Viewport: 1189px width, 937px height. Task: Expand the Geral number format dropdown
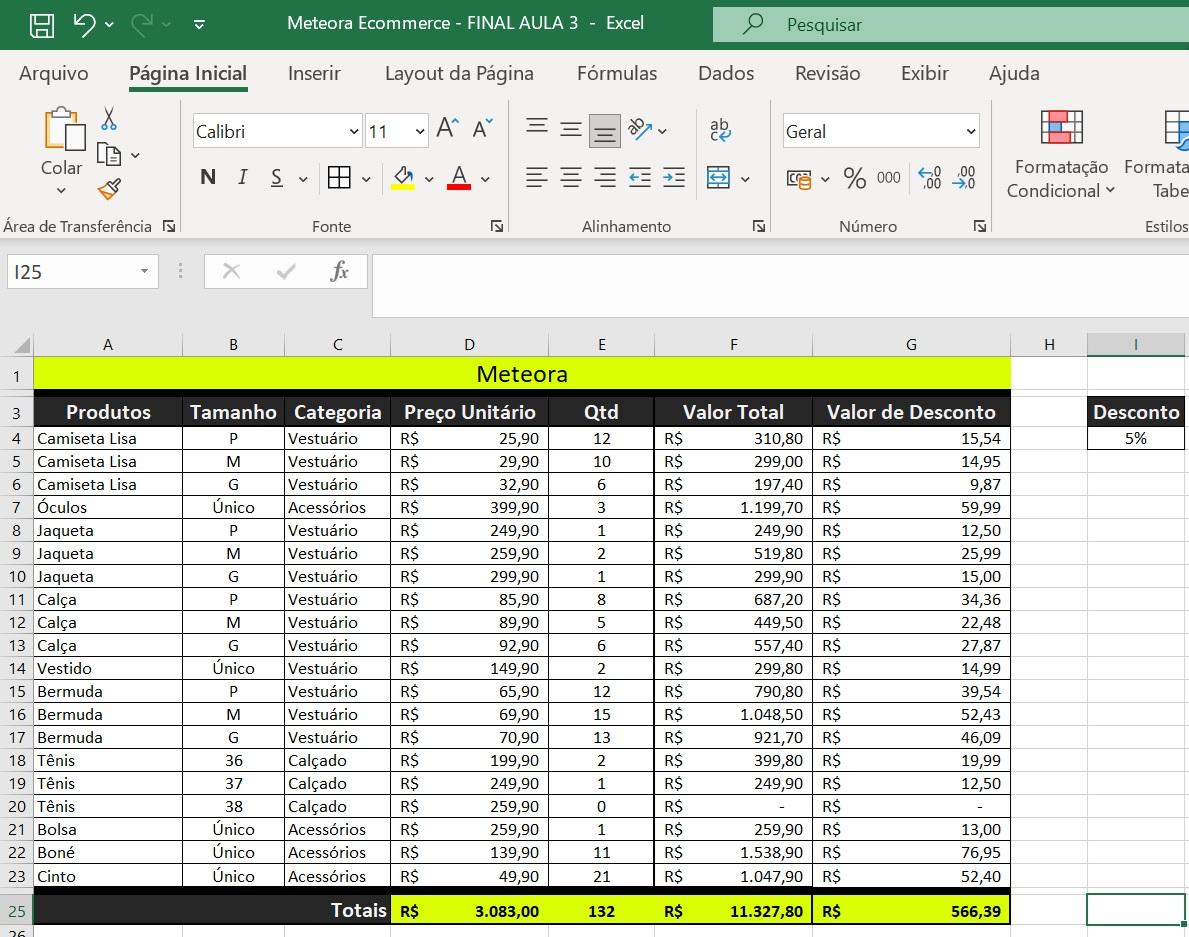tap(970, 132)
